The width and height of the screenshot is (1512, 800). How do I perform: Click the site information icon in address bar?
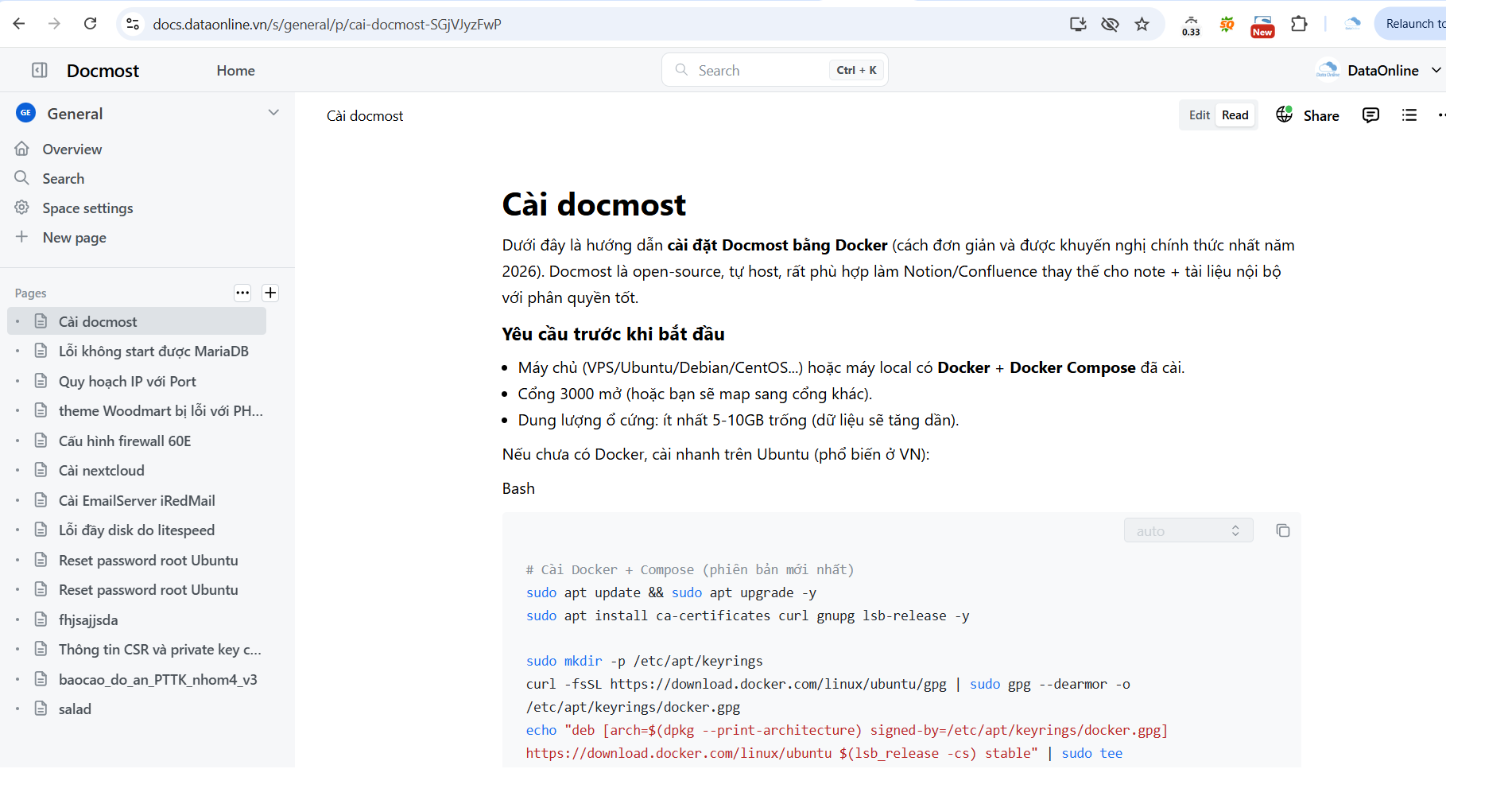tap(133, 24)
